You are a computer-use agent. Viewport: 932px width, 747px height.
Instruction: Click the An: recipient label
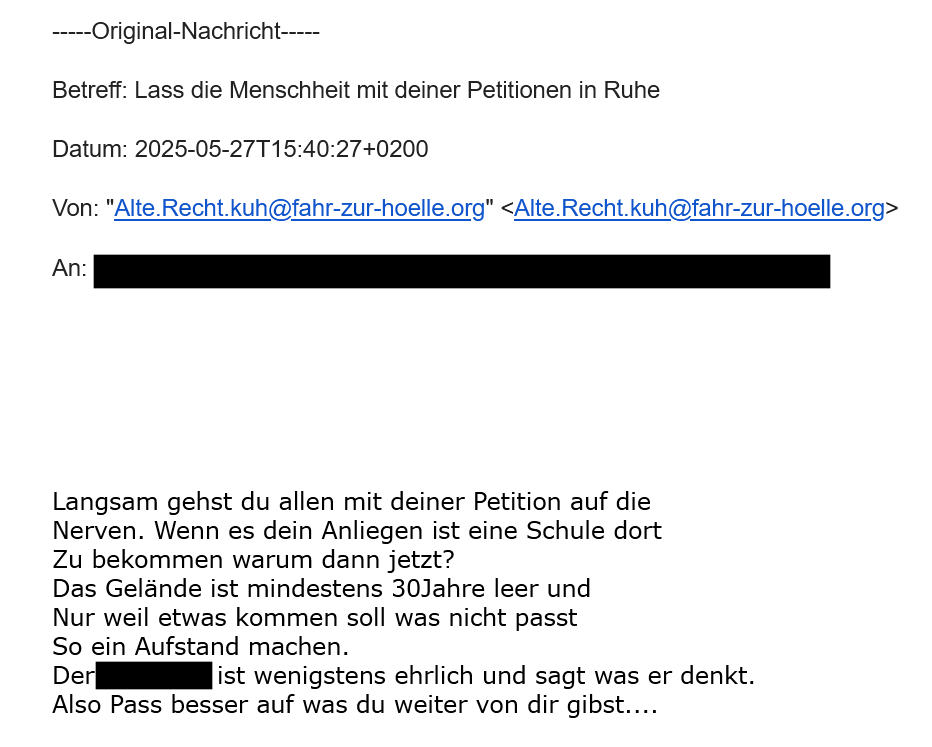point(70,269)
